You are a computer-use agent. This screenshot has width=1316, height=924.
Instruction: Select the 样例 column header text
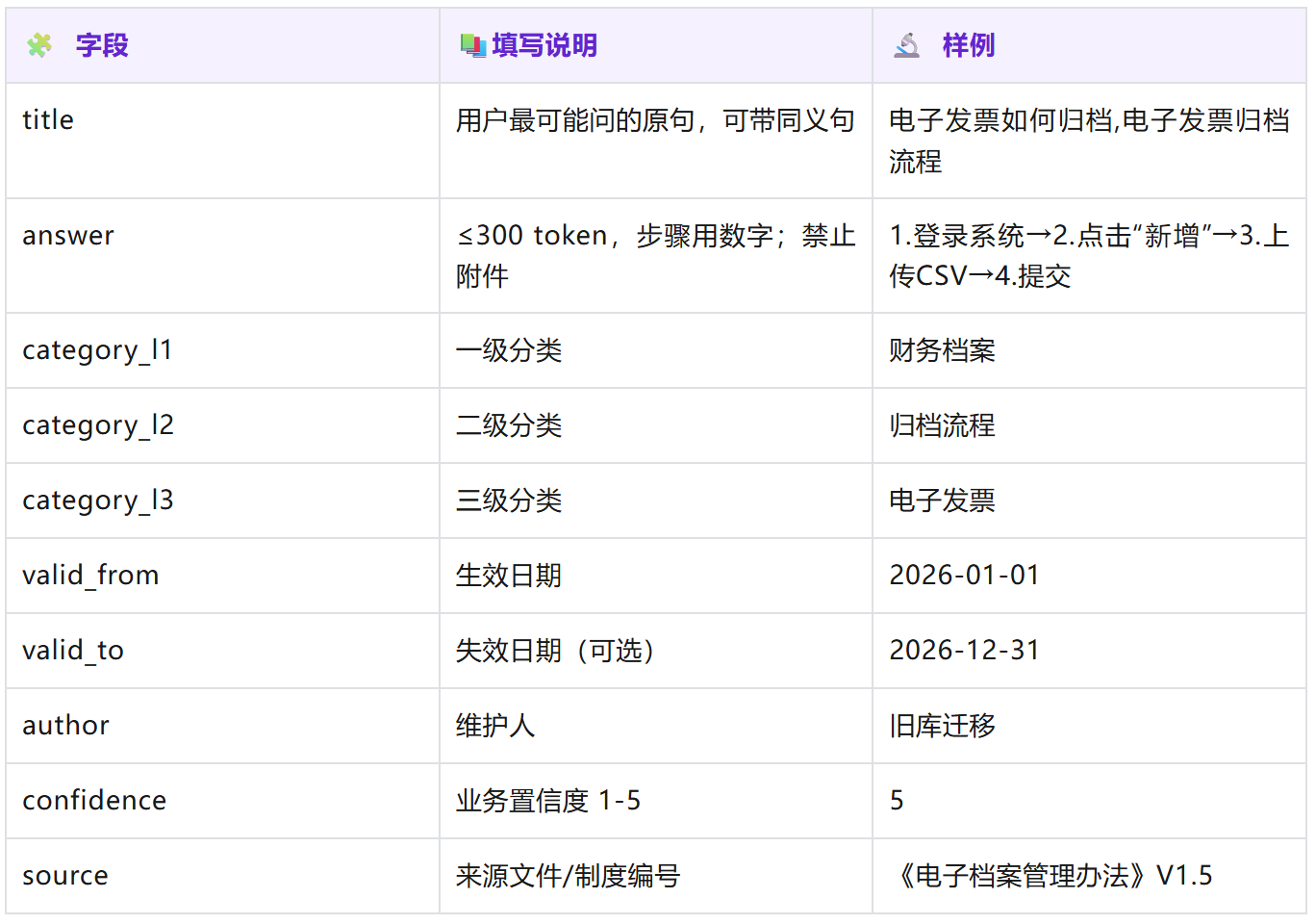[x=968, y=45]
